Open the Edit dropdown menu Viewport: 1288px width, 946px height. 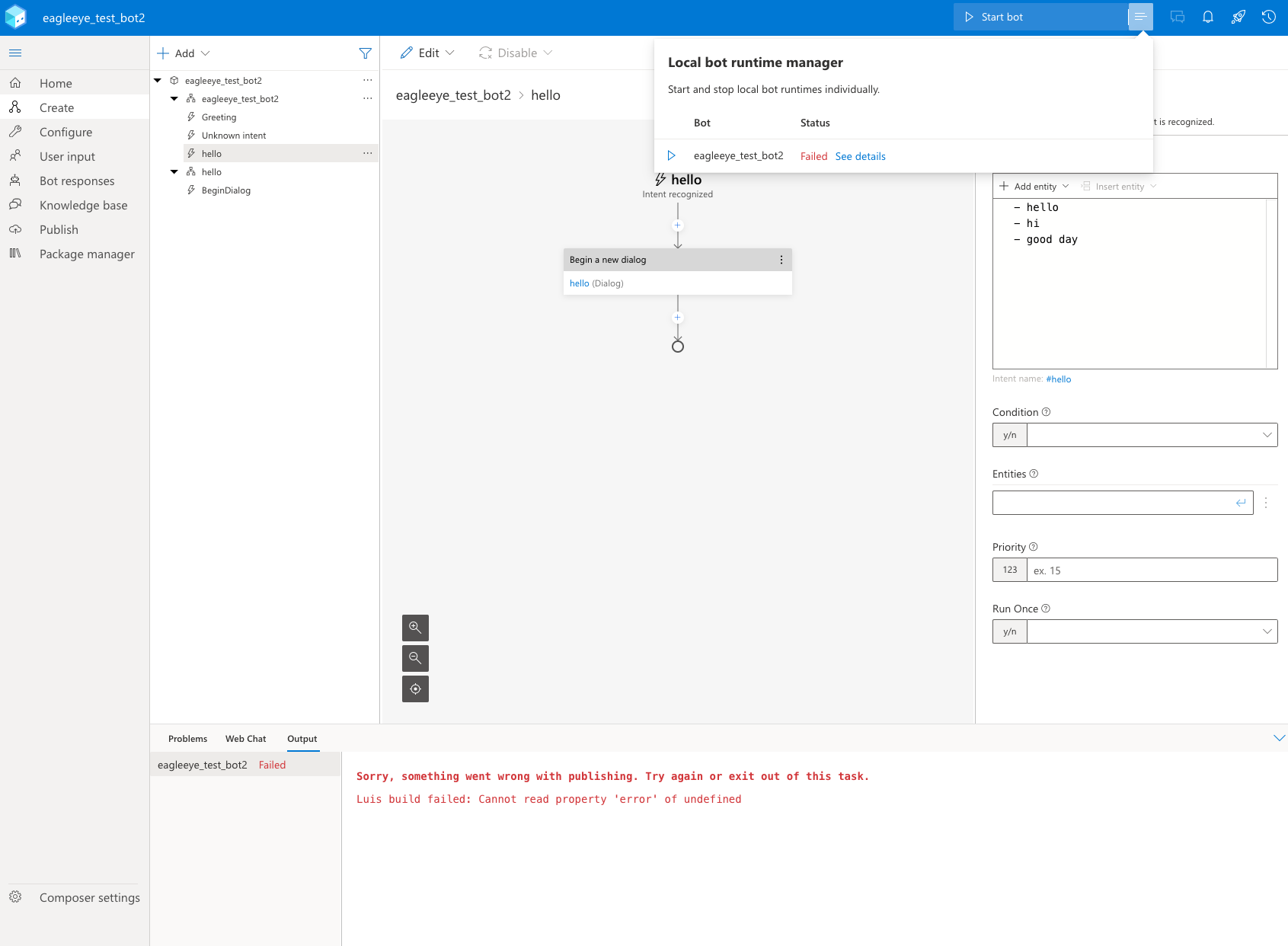pyautogui.click(x=427, y=53)
